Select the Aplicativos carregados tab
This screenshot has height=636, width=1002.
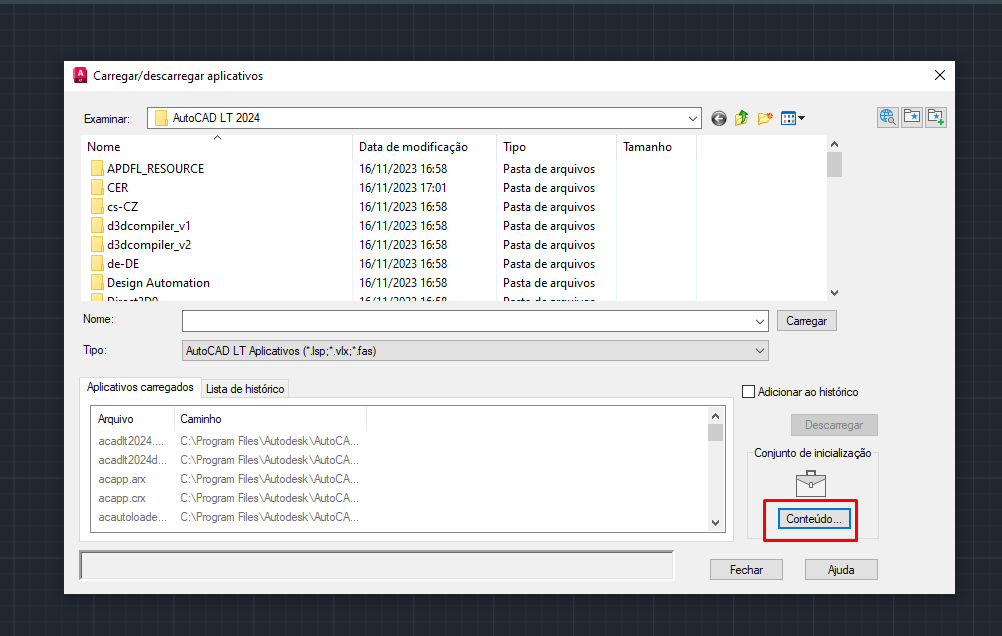[x=139, y=388]
